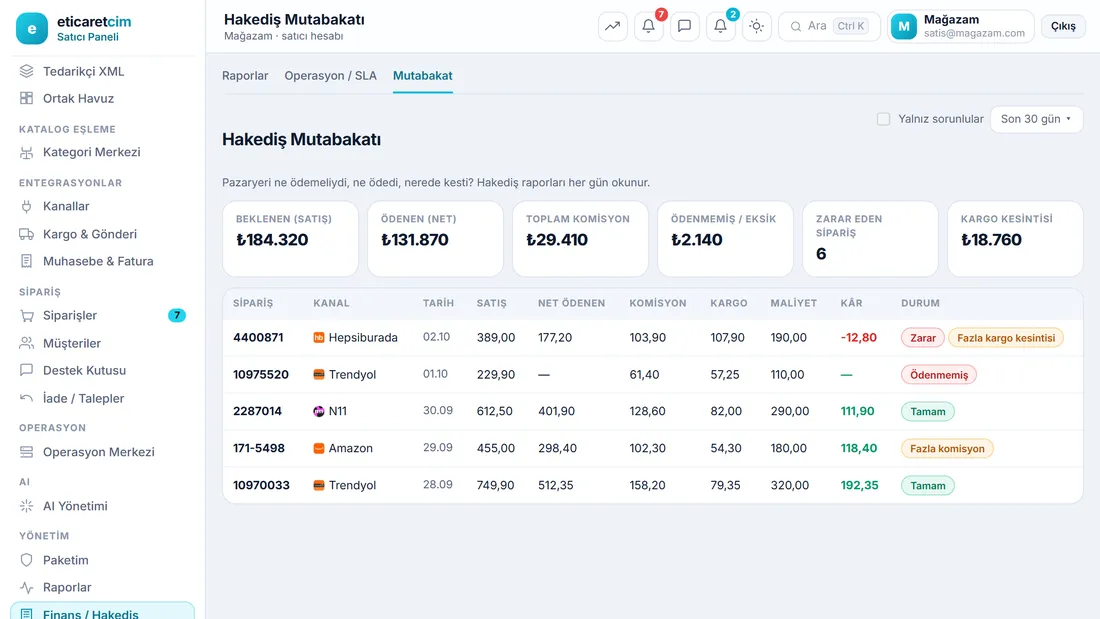Screen dimensions: 1100x619
Task: Go to Ortak Havuz in sidebar
Action: click(102, 98)
